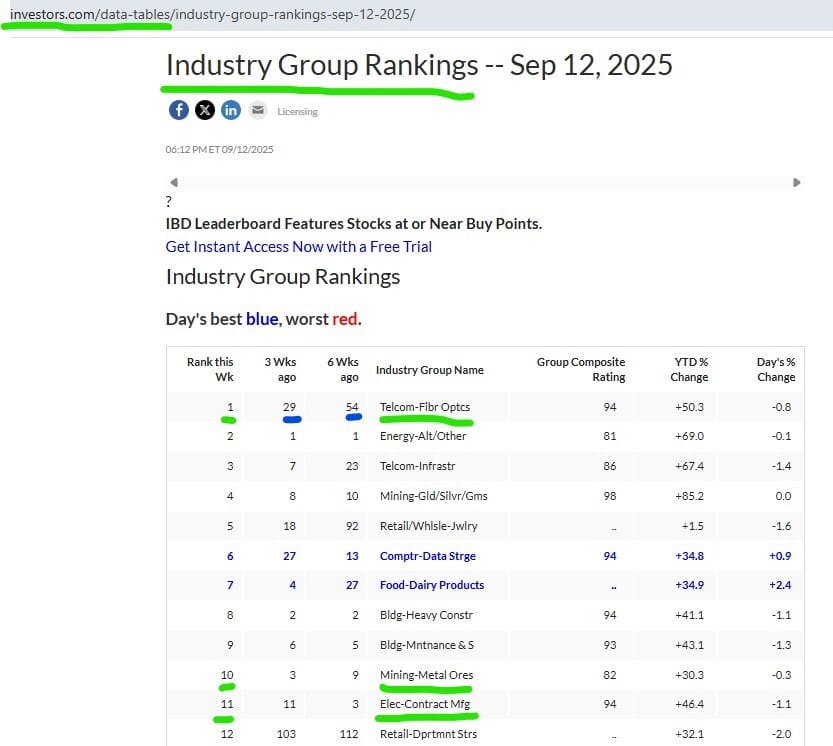
Task: Open the Get Instant Access free trial link
Action: coord(299,247)
